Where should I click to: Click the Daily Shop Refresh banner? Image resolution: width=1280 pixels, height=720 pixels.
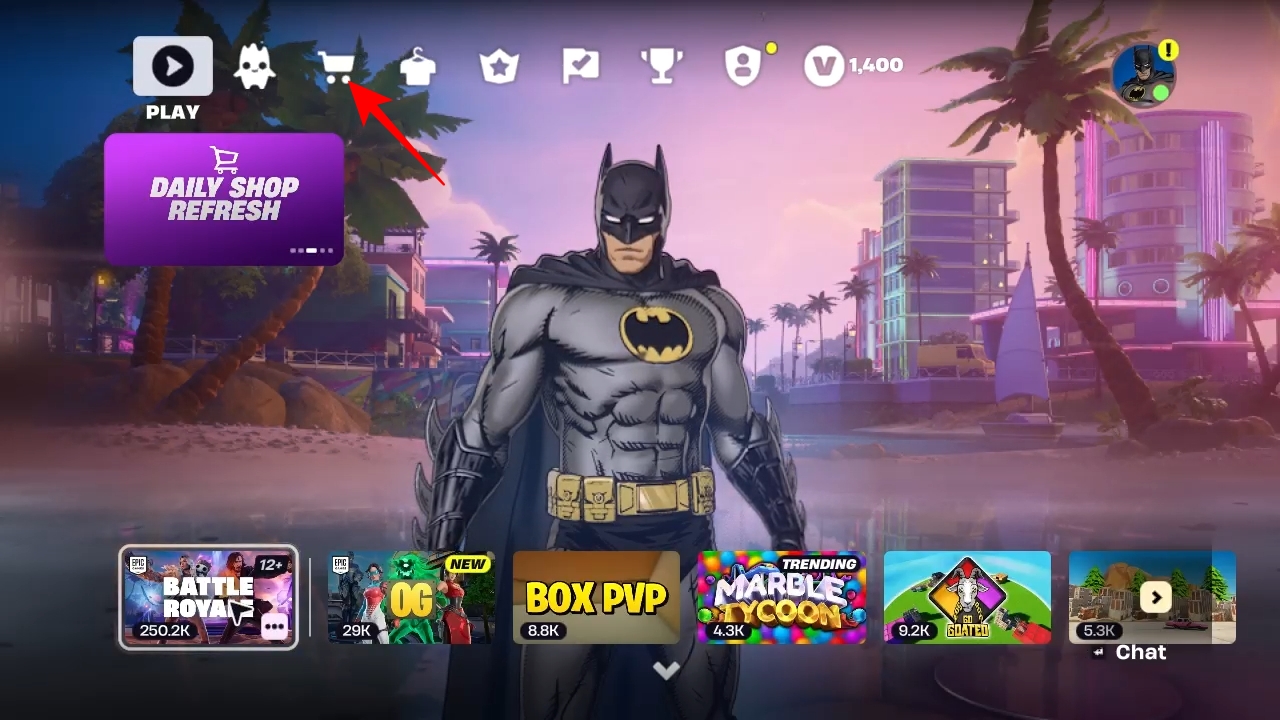tap(224, 199)
